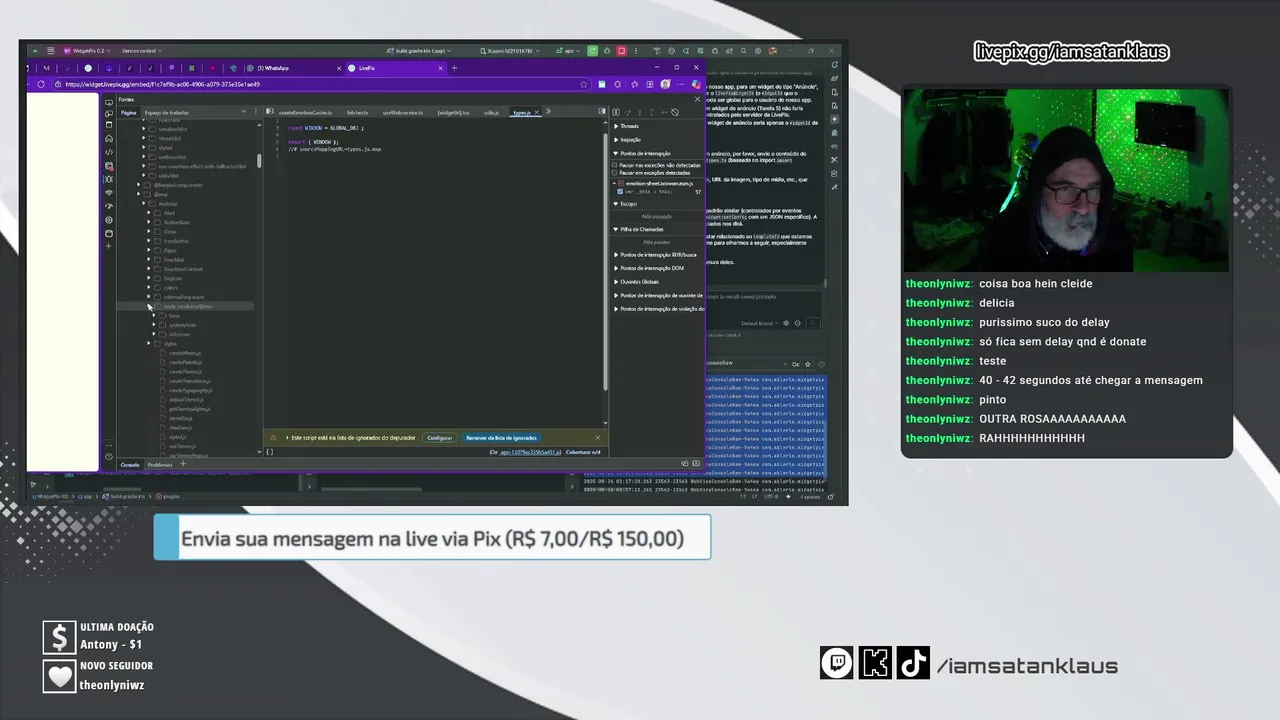Switch to fetcher.ts editor tab

pyautogui.click(x=357, y=113)
